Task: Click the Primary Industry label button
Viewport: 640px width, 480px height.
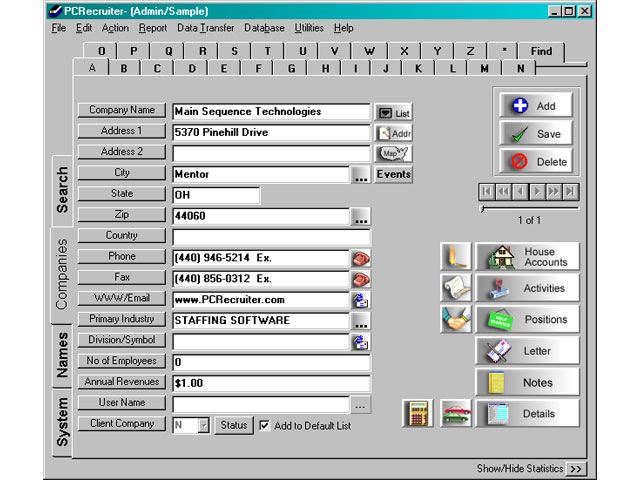Action: click(122, 319)
